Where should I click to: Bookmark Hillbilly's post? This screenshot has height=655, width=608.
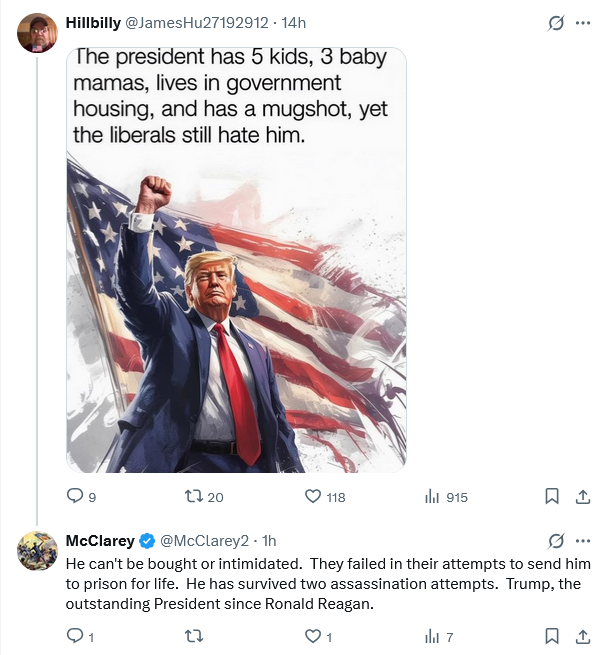point(551,496)
